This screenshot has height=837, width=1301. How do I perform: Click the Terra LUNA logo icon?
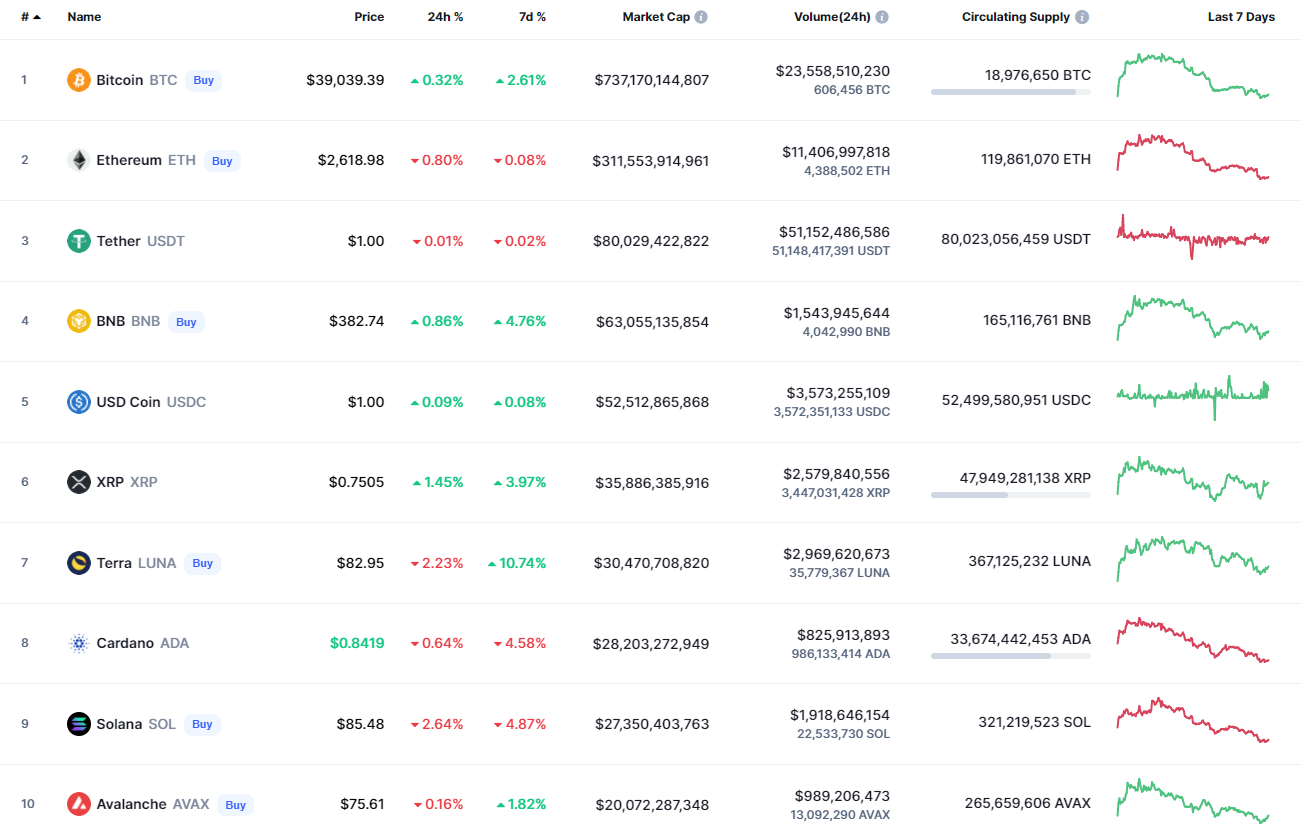tap(79, 563)
